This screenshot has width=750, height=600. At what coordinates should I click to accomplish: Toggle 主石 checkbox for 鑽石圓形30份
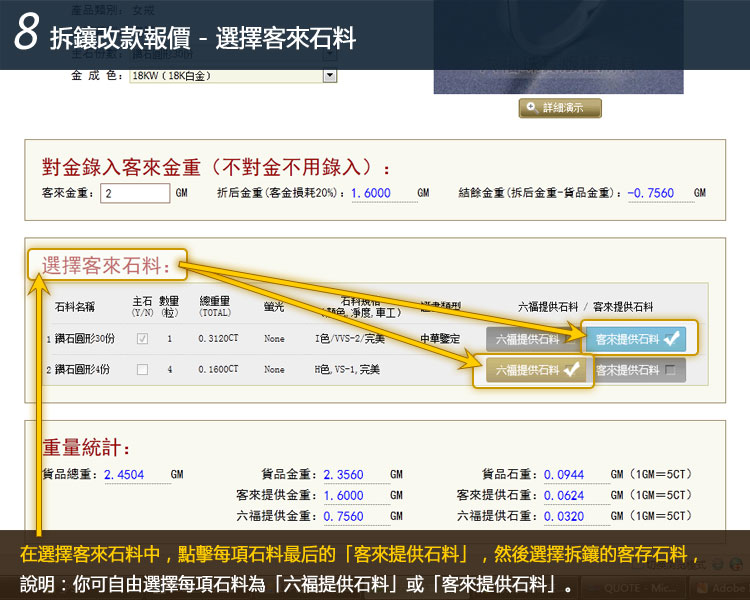142,339
